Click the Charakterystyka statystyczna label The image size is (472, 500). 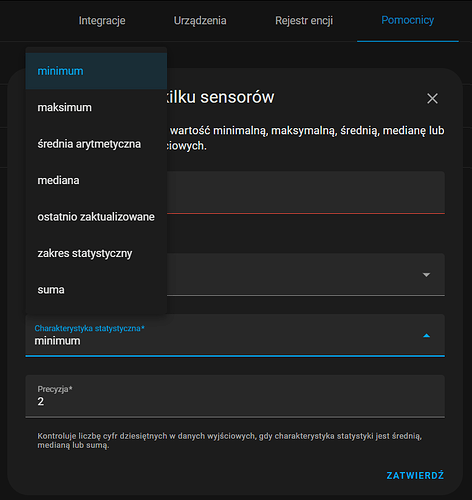89,328
